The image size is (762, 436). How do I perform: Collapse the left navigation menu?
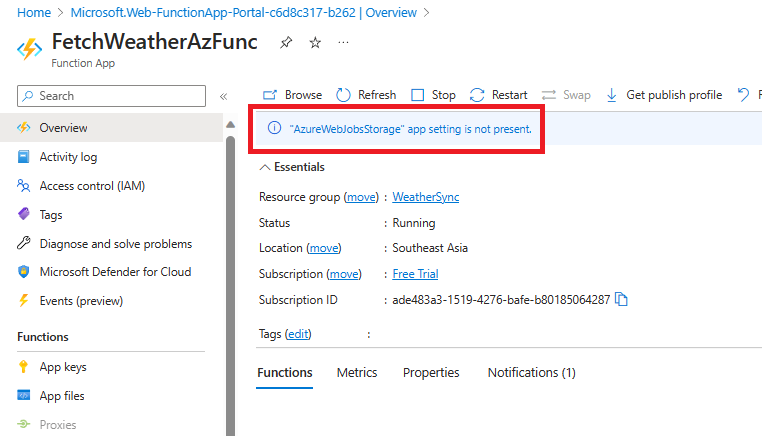pos(224,96)
